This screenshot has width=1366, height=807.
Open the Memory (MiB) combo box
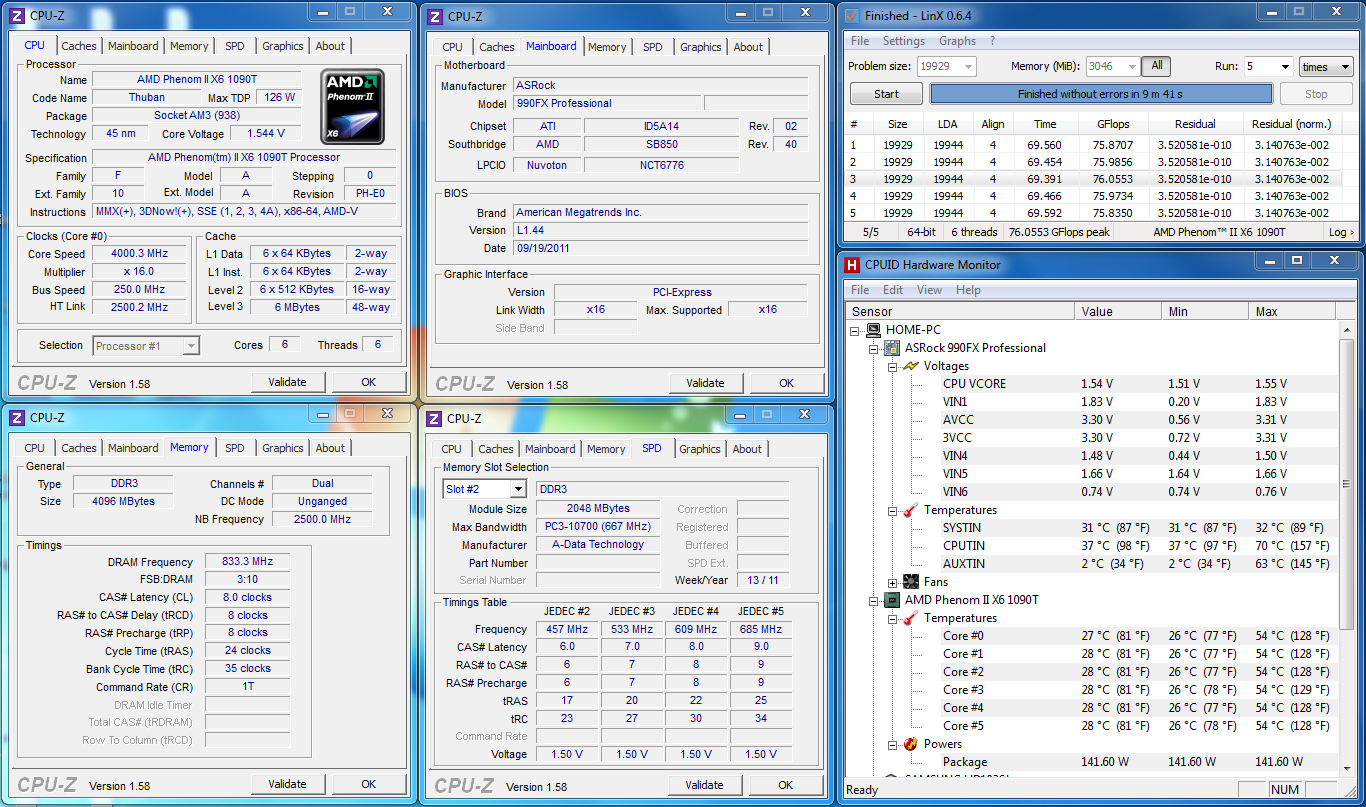[1113, 66]
